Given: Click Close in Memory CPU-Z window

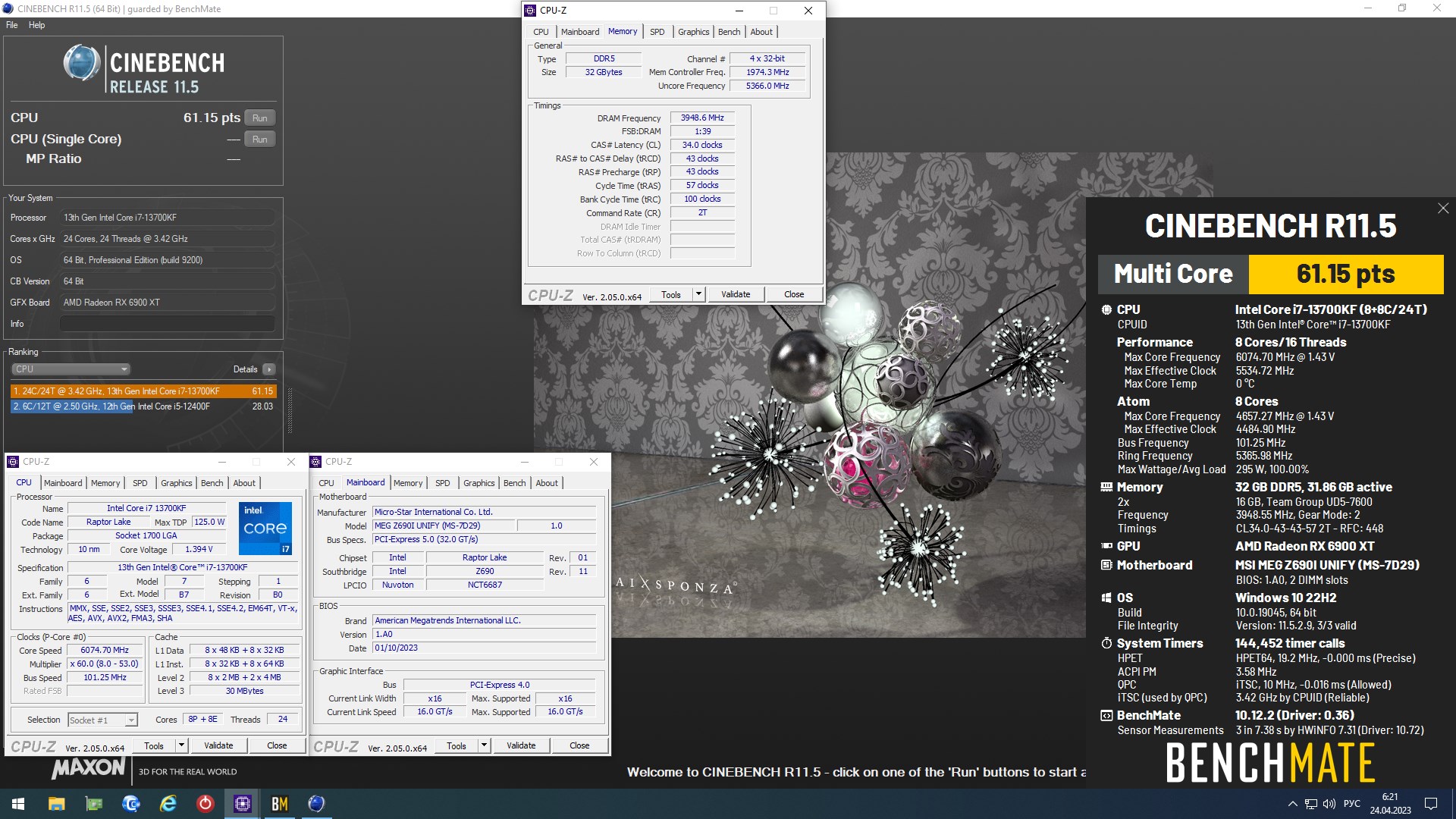Looking at the screenshot, I should point(794,294).
